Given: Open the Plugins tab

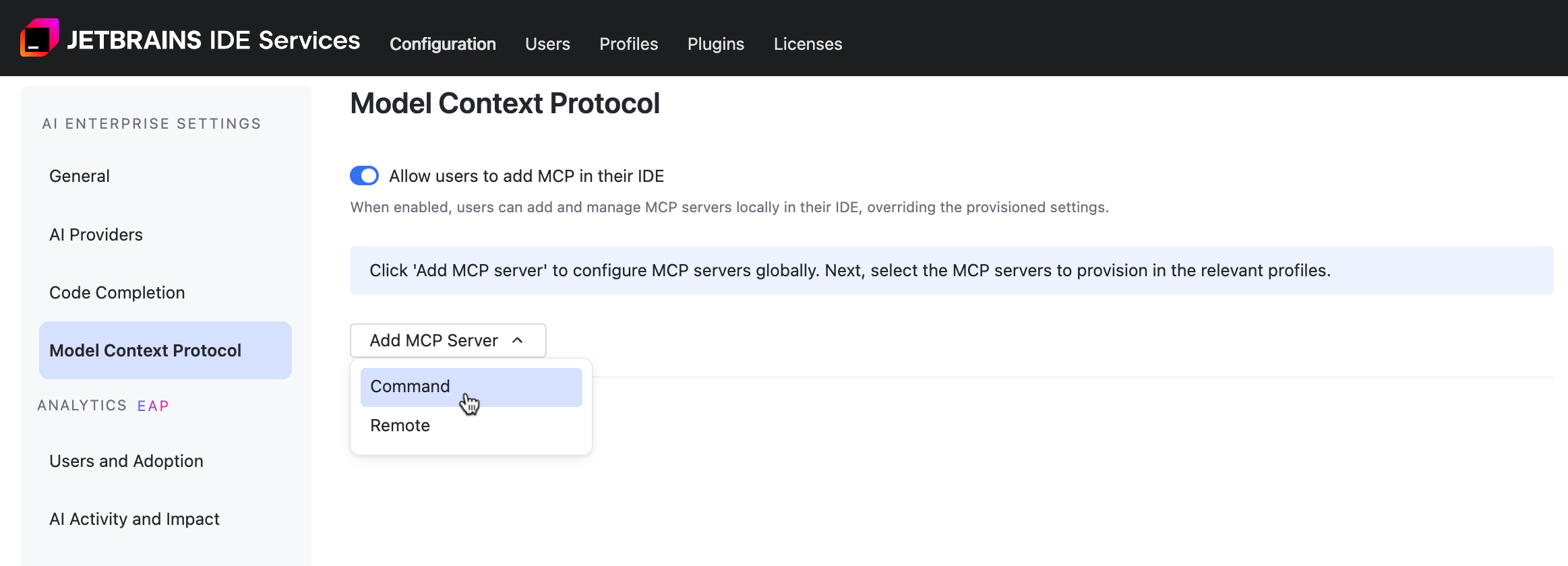Looking at the screenshot, I should pyautogui.click(x=715, y=44).
